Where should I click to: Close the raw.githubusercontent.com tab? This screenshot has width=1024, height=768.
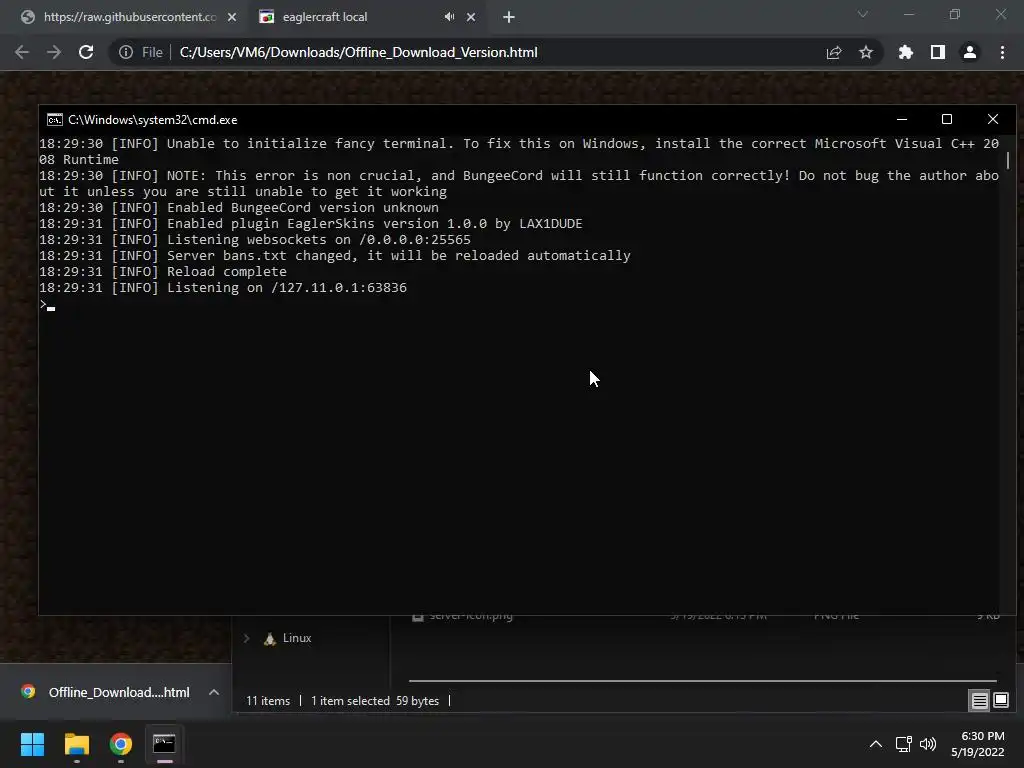tap(232, 17)
